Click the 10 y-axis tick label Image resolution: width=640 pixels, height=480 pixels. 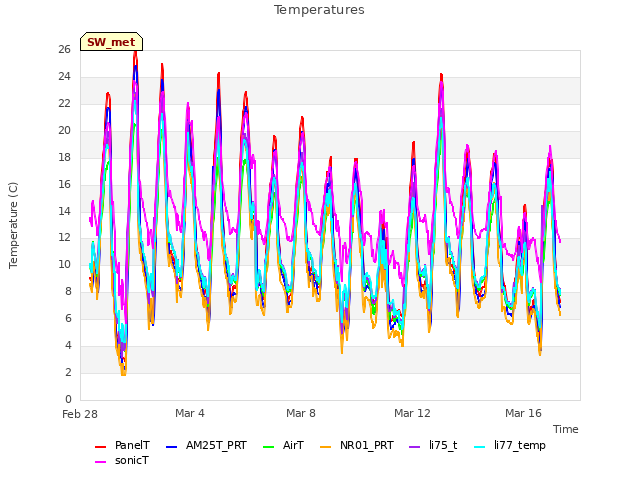[x=64, y=265]
